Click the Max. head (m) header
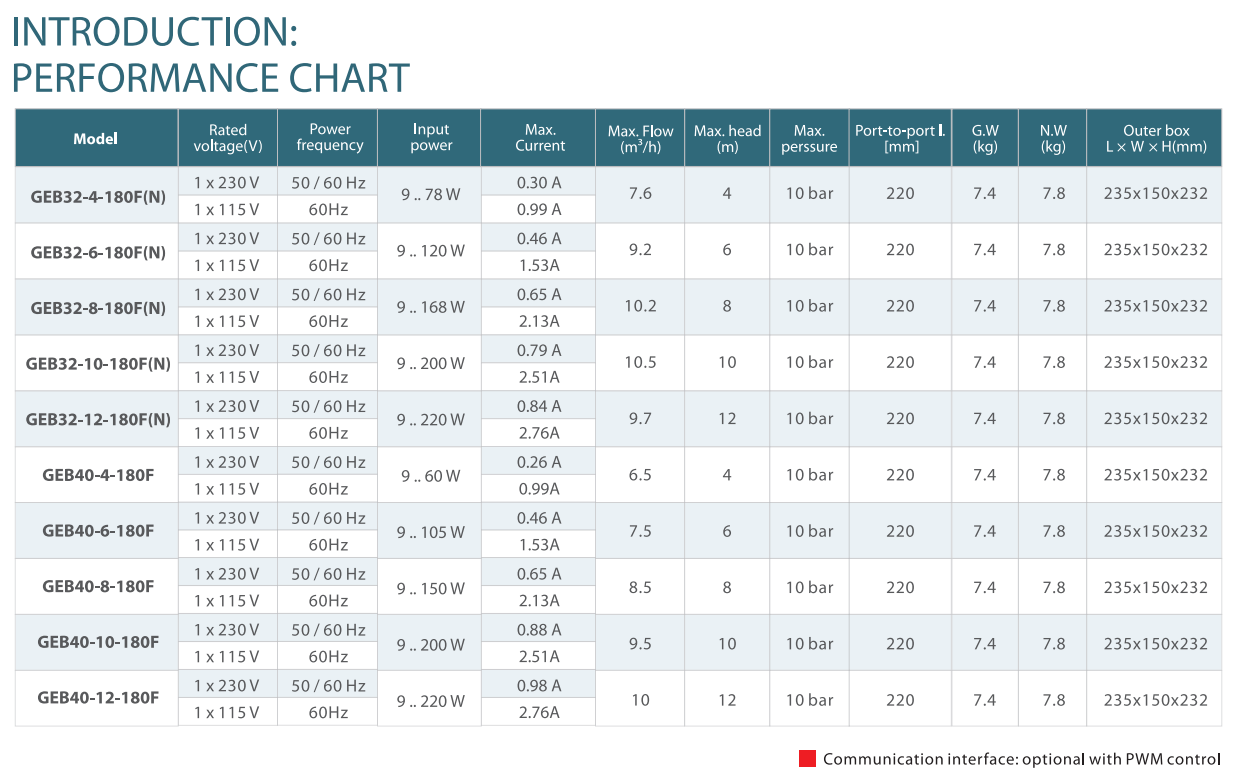 click(727, 138)
